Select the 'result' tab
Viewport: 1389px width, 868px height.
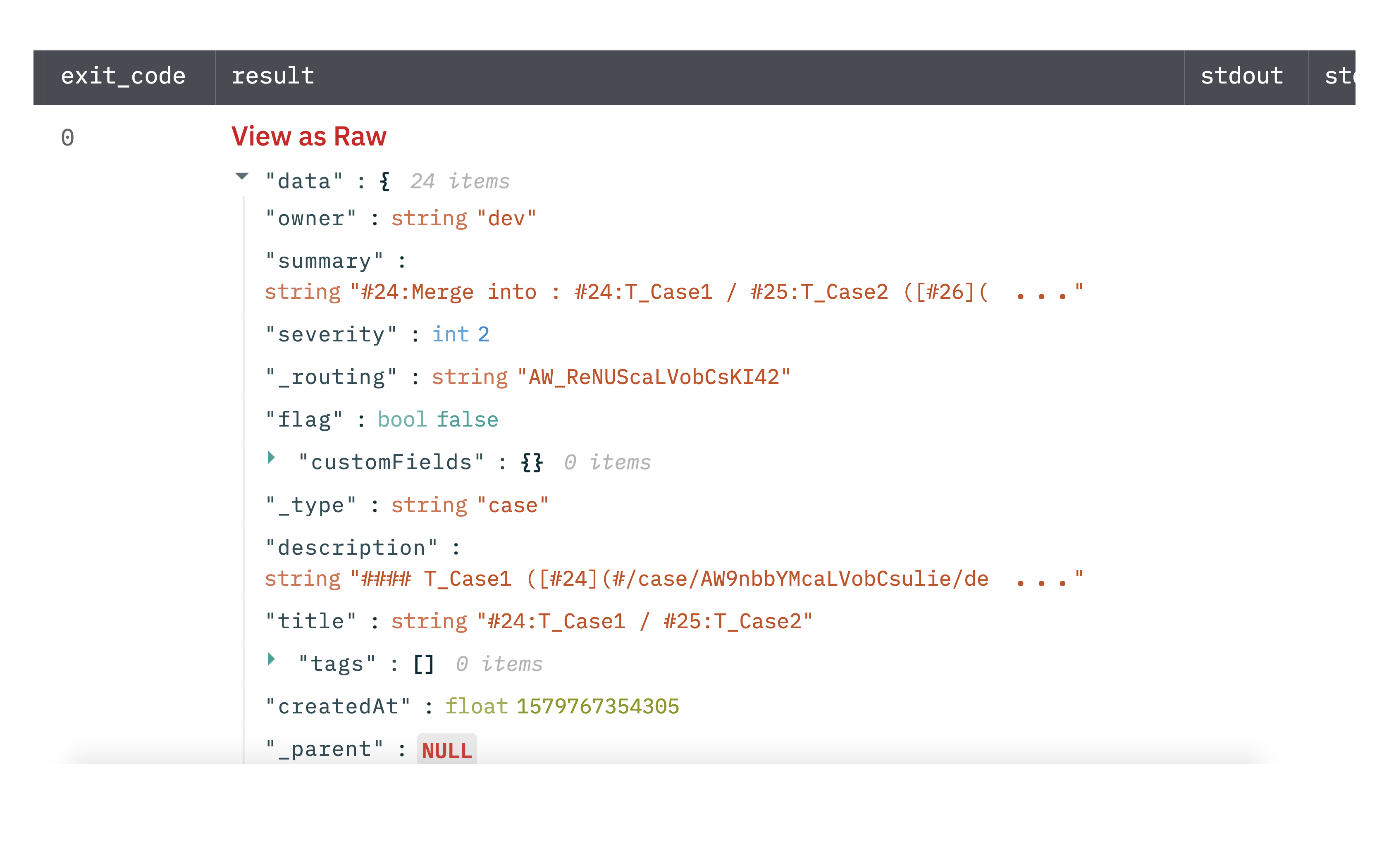(x=272, y=75)
